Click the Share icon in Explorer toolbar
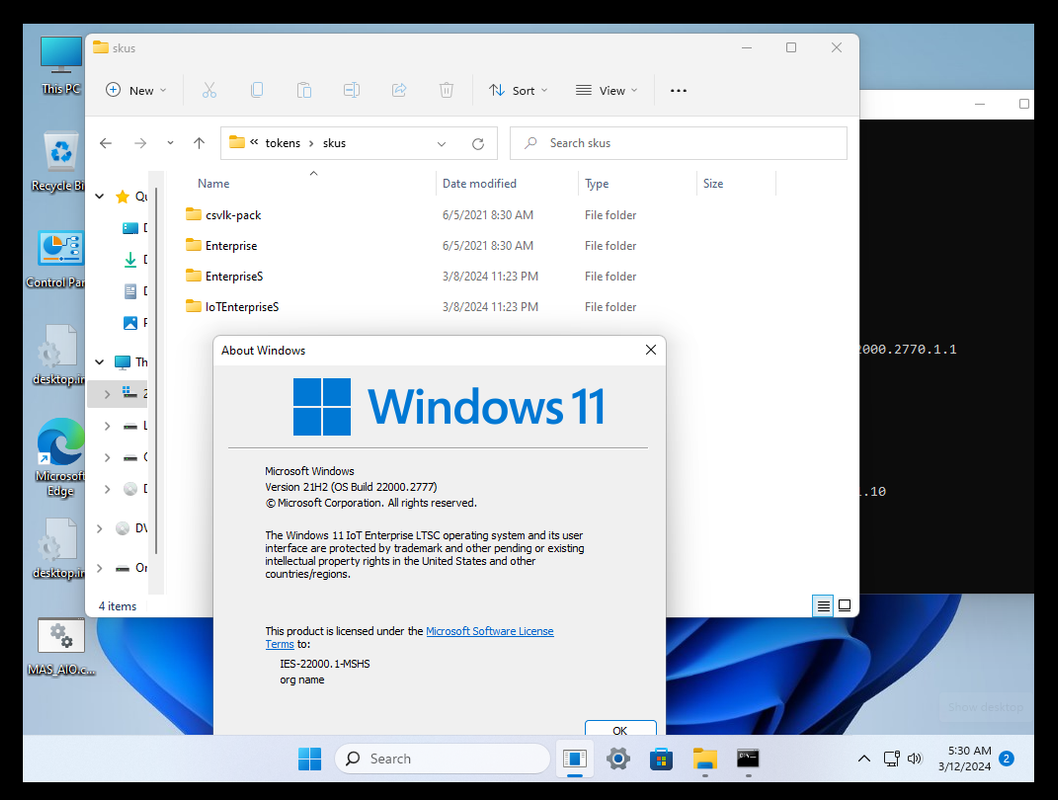The image size is (1058, 800). [399, 90]
